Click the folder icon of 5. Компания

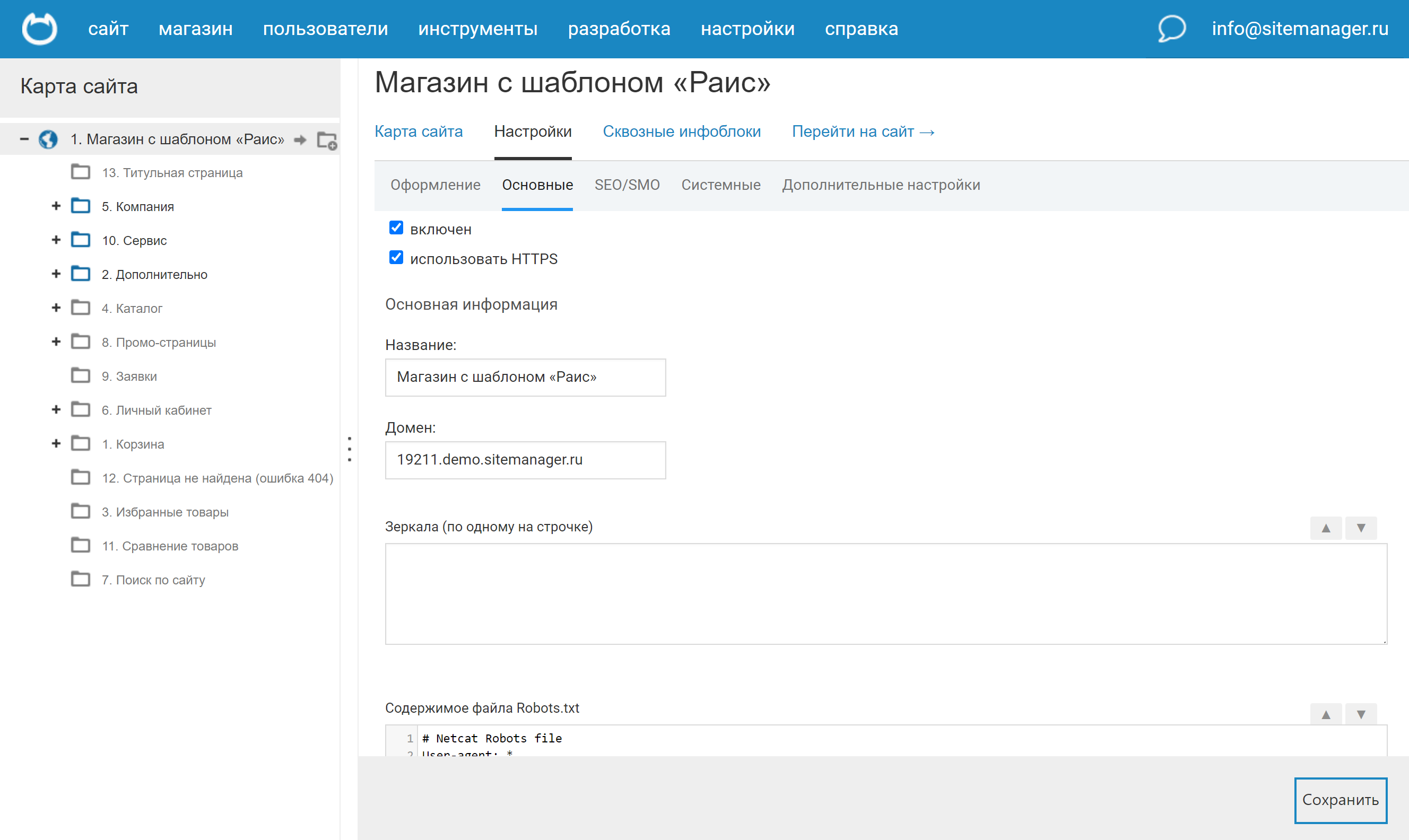81,206
